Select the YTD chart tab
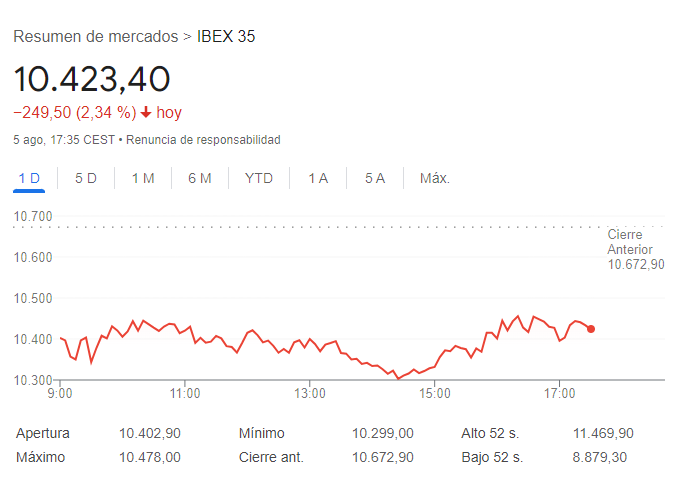Screen dimensions: 694x477 click(x=259, y=178)
